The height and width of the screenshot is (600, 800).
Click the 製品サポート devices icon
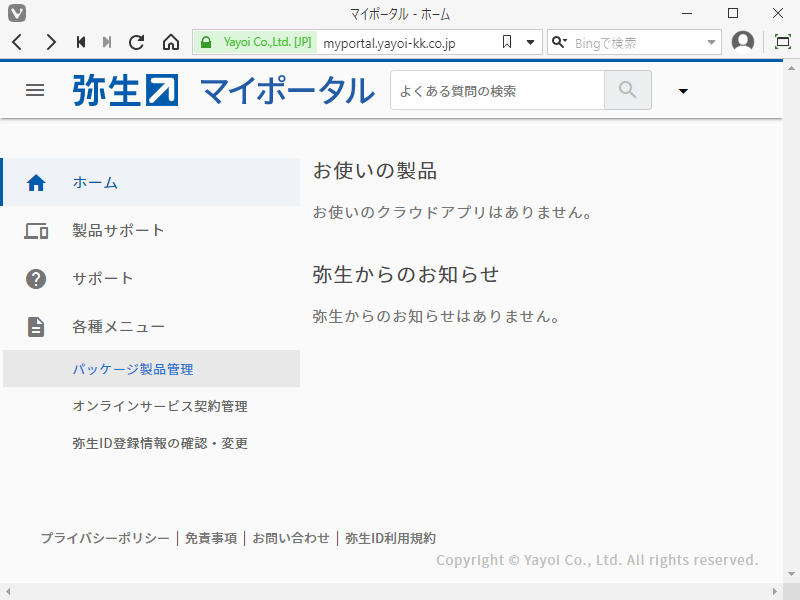(36, 231)
